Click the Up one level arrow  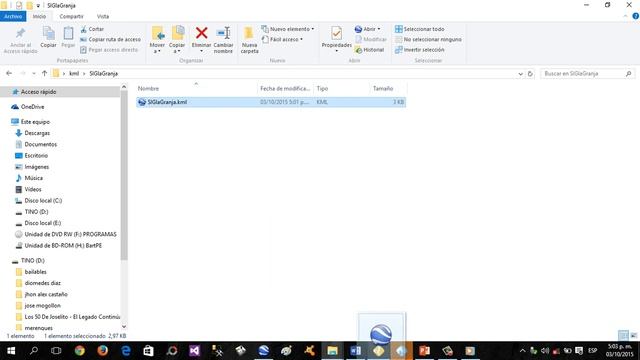(44, 73)
